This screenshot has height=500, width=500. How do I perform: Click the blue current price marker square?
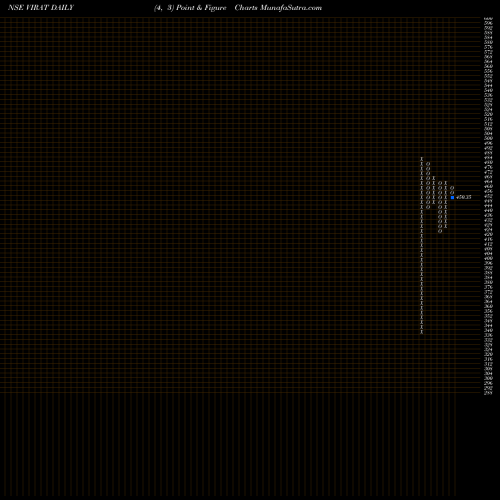452,197
